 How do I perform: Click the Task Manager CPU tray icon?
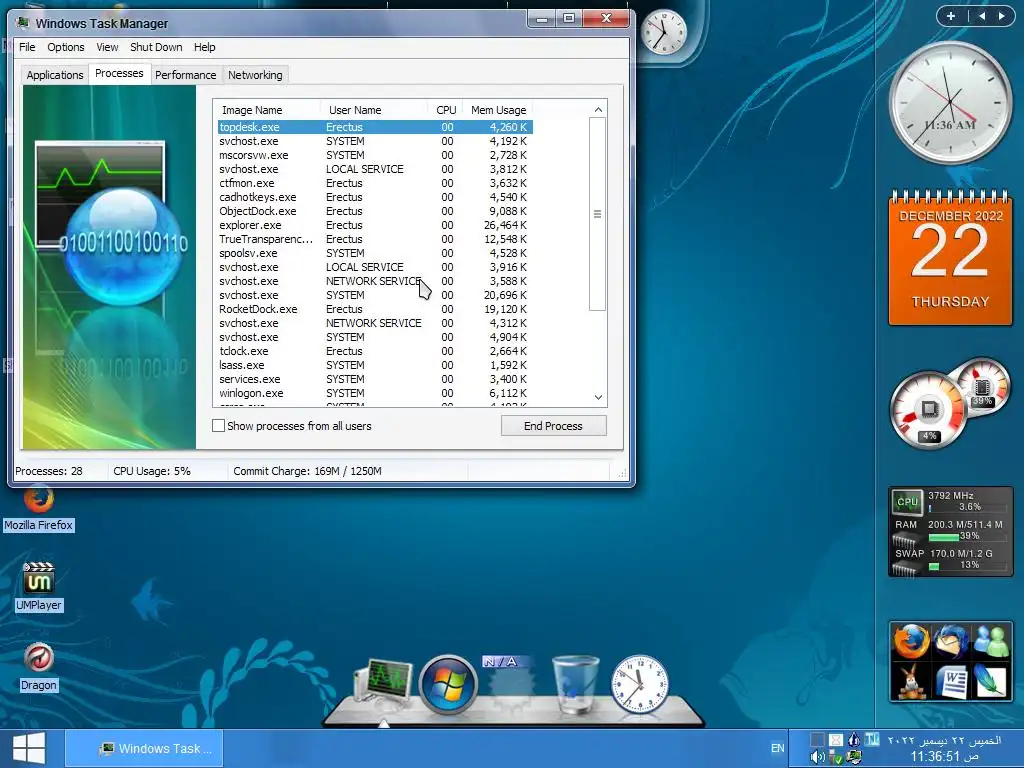tap(854, 758)
